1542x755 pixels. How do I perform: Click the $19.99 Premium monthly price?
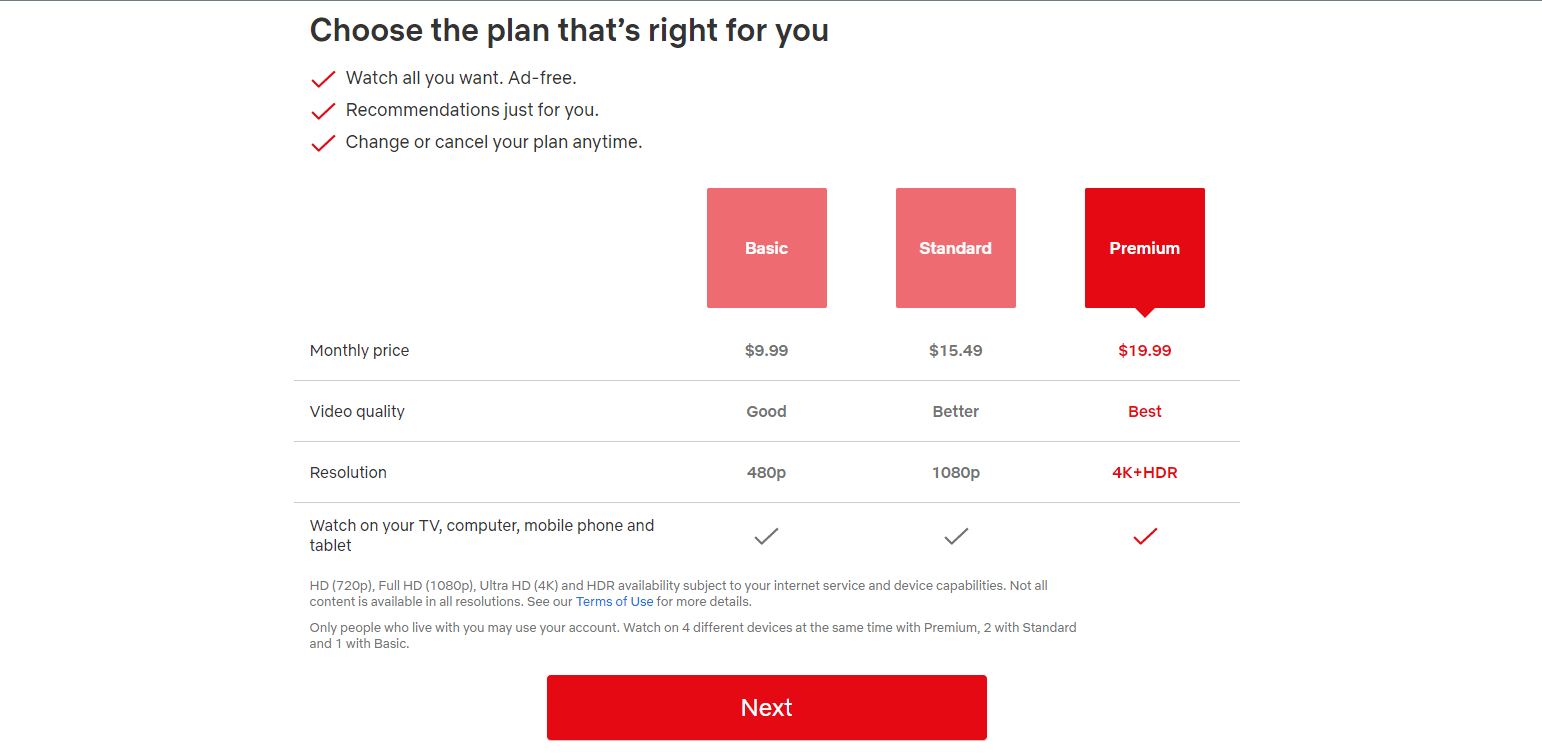tap(1145, 351)
